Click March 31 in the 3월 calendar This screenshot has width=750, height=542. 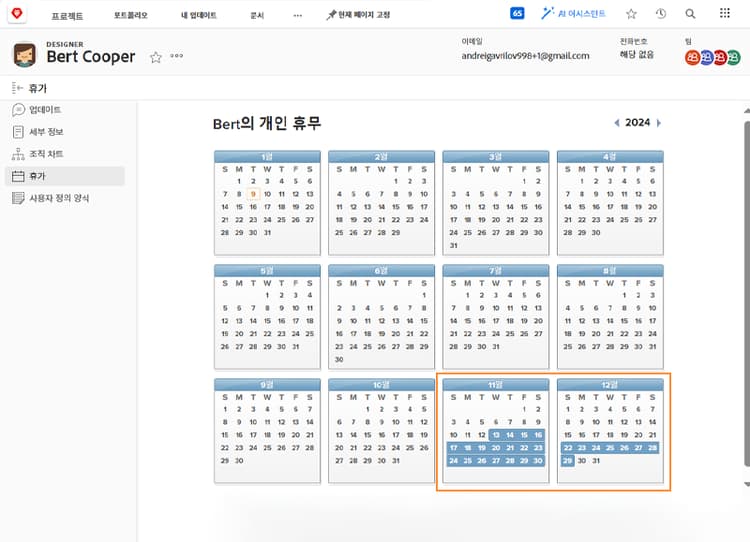pyautogui.click(x=453, y=245)
